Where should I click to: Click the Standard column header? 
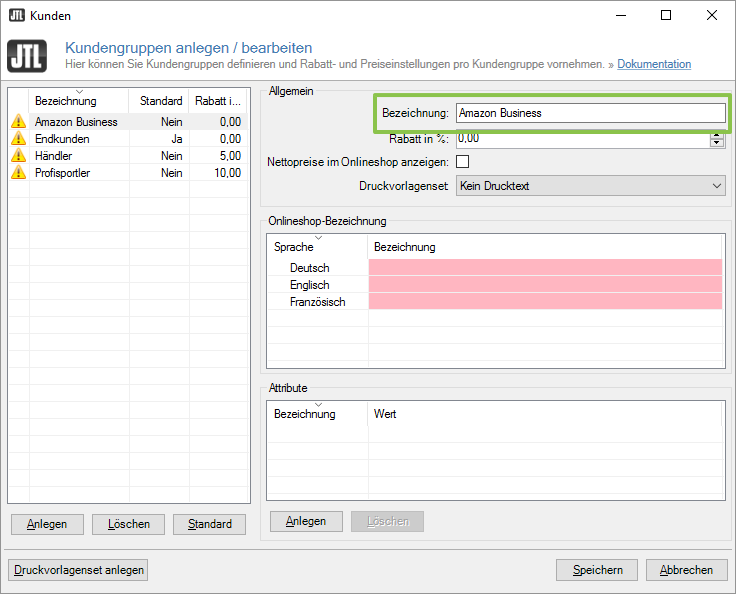[161, 101]
